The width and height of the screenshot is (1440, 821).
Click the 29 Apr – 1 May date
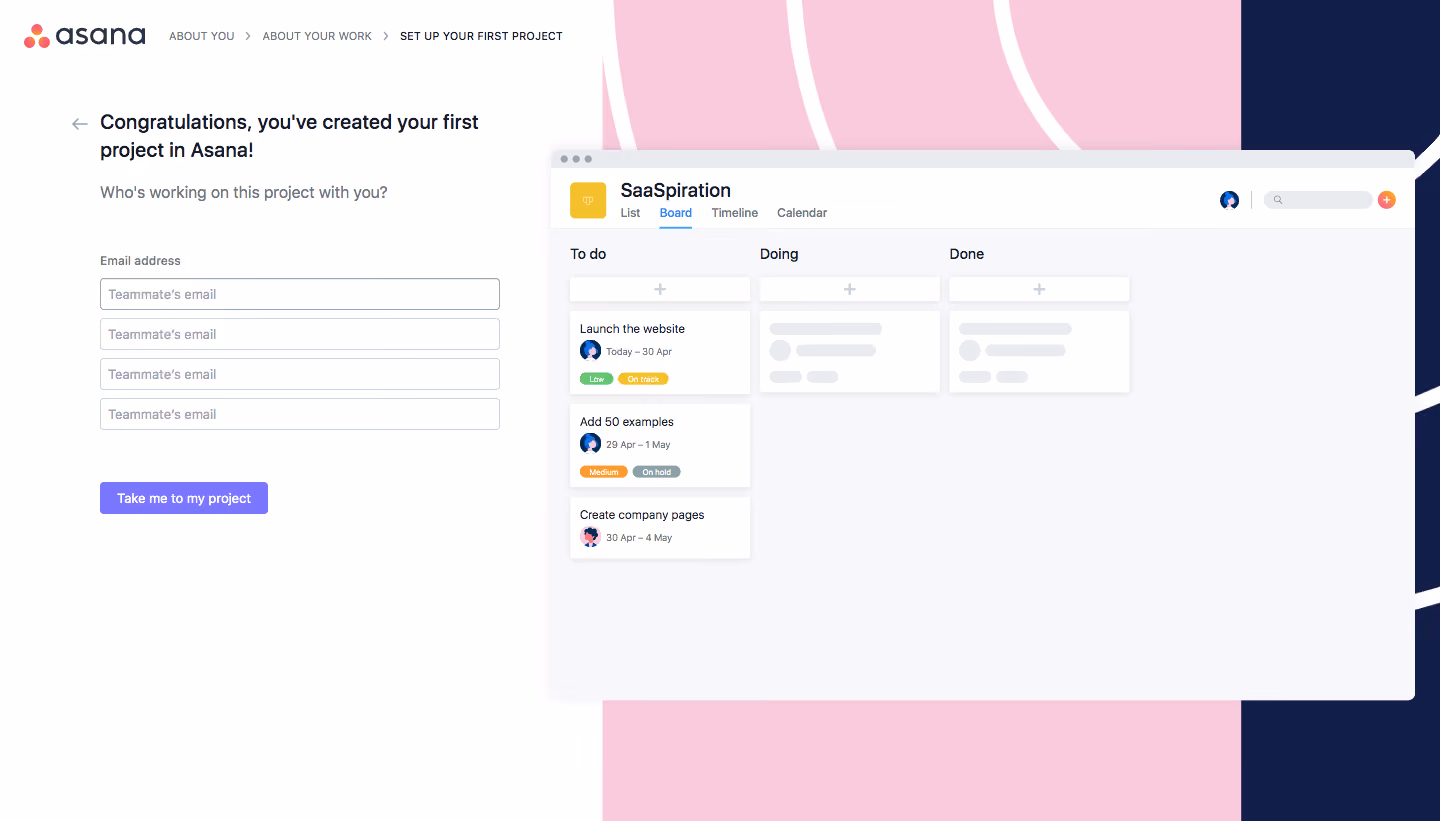point(638,445)
